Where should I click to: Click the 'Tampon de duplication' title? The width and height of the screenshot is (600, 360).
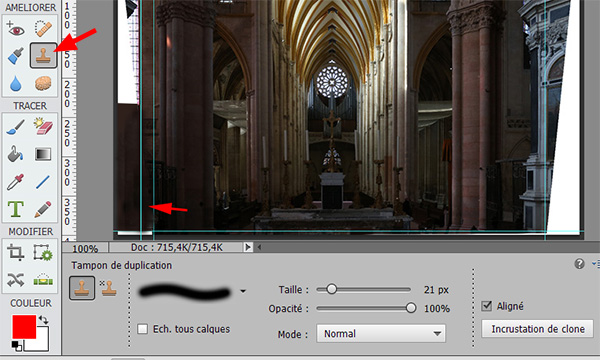pyautogui.click(x=121, y=266)
